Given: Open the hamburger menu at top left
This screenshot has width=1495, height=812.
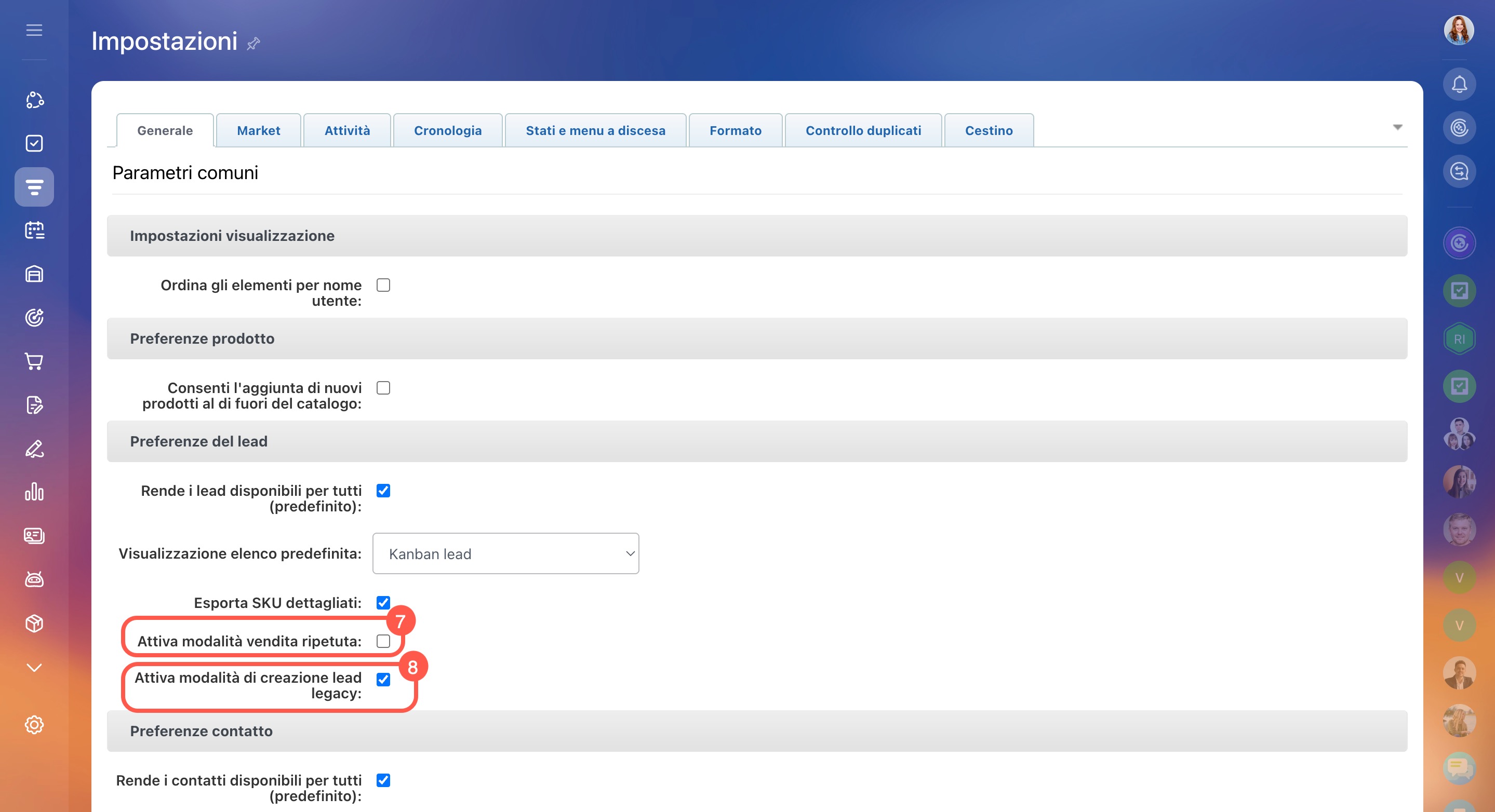Looking at the screenshot, I should point(34,30).
